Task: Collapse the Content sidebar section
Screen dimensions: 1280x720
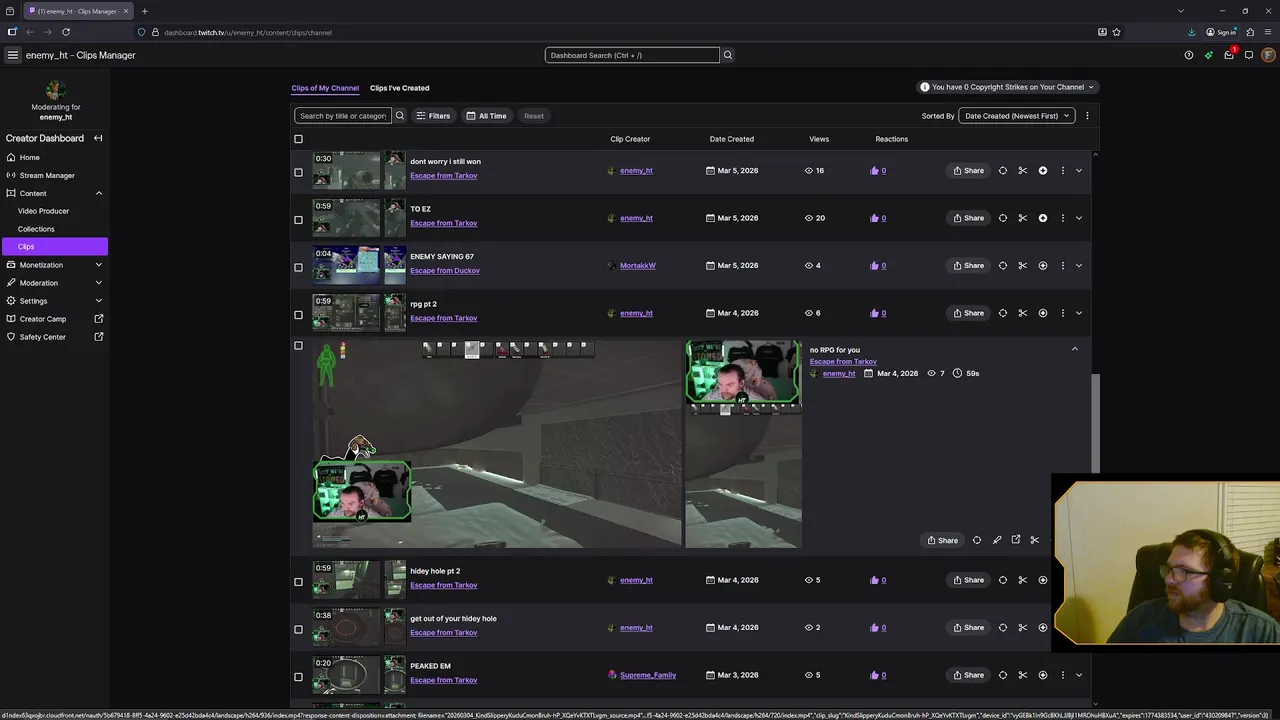Action: coord(56,193)
